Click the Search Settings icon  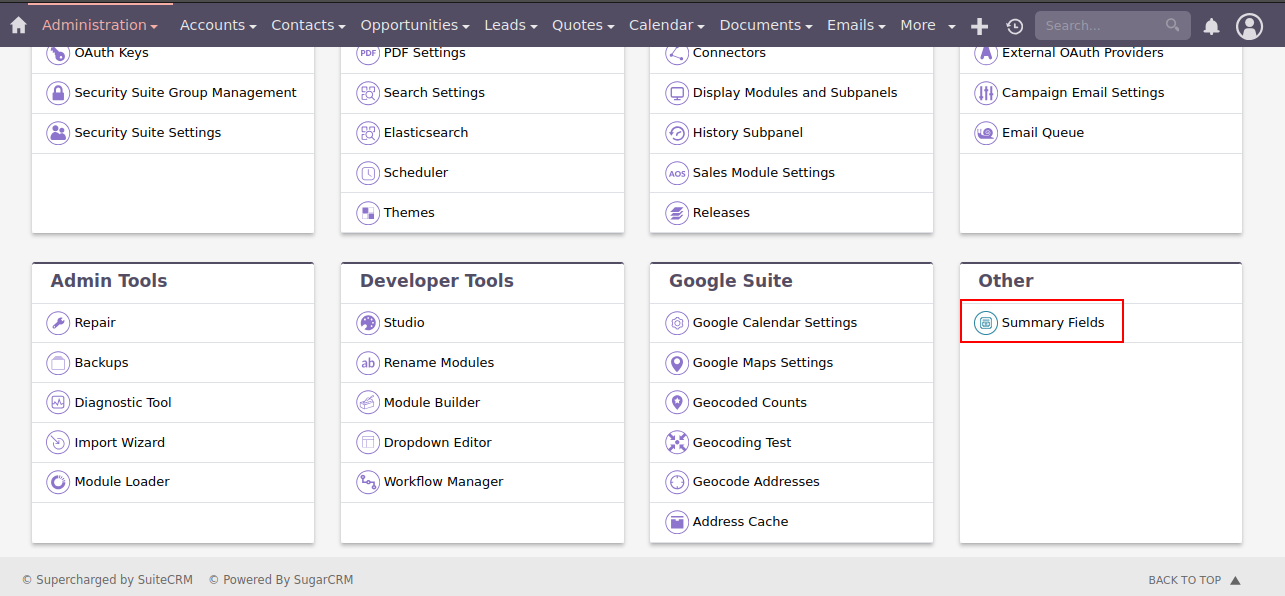[x=368, y=93]
